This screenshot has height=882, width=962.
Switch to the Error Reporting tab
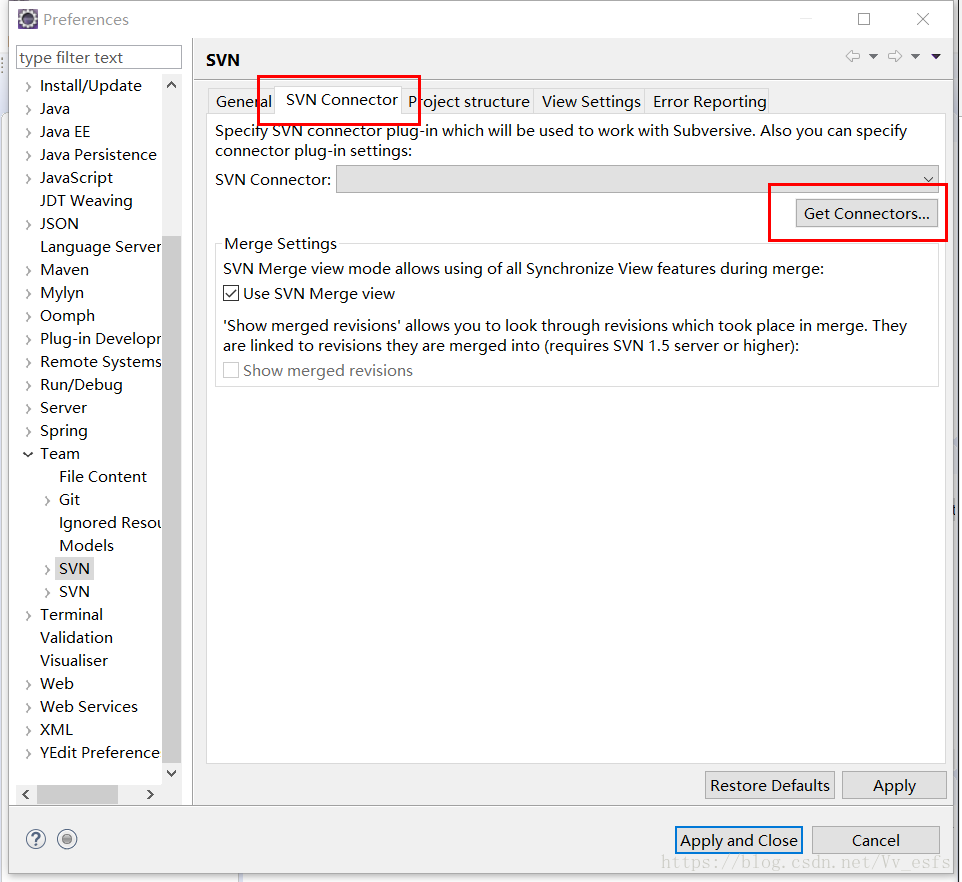point(709,101)
